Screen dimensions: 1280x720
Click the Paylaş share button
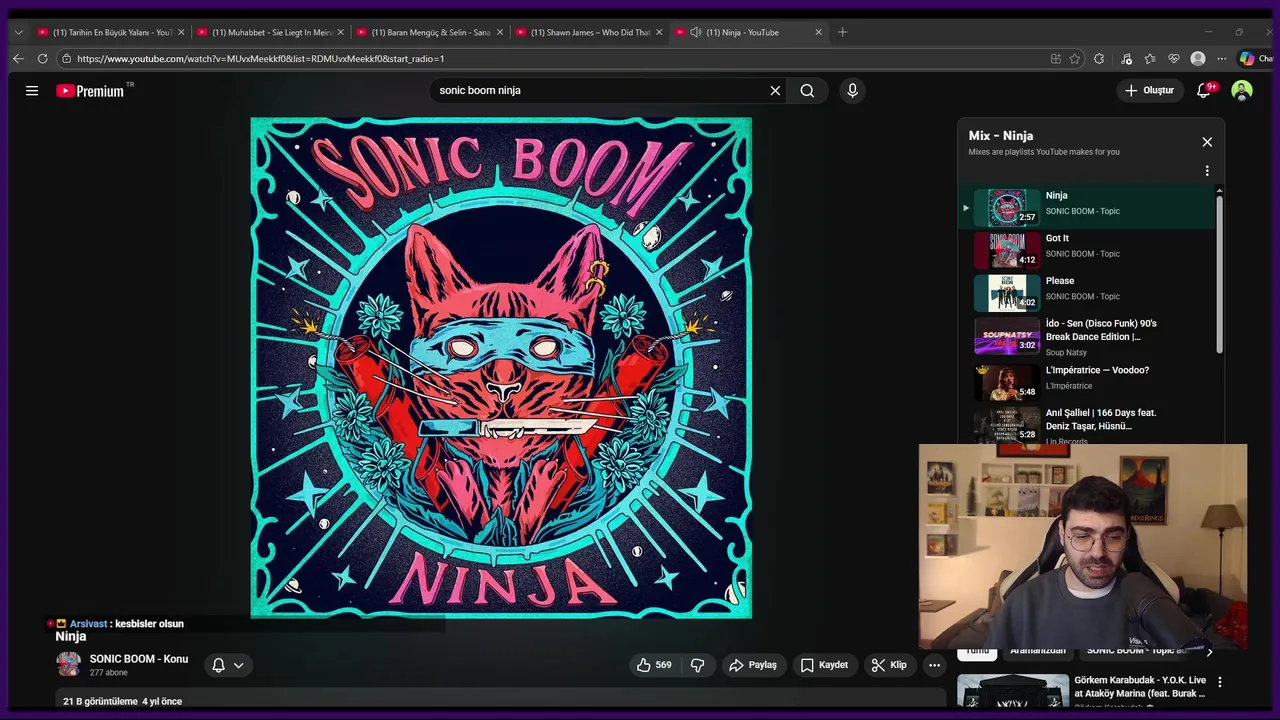click(753, 665)
